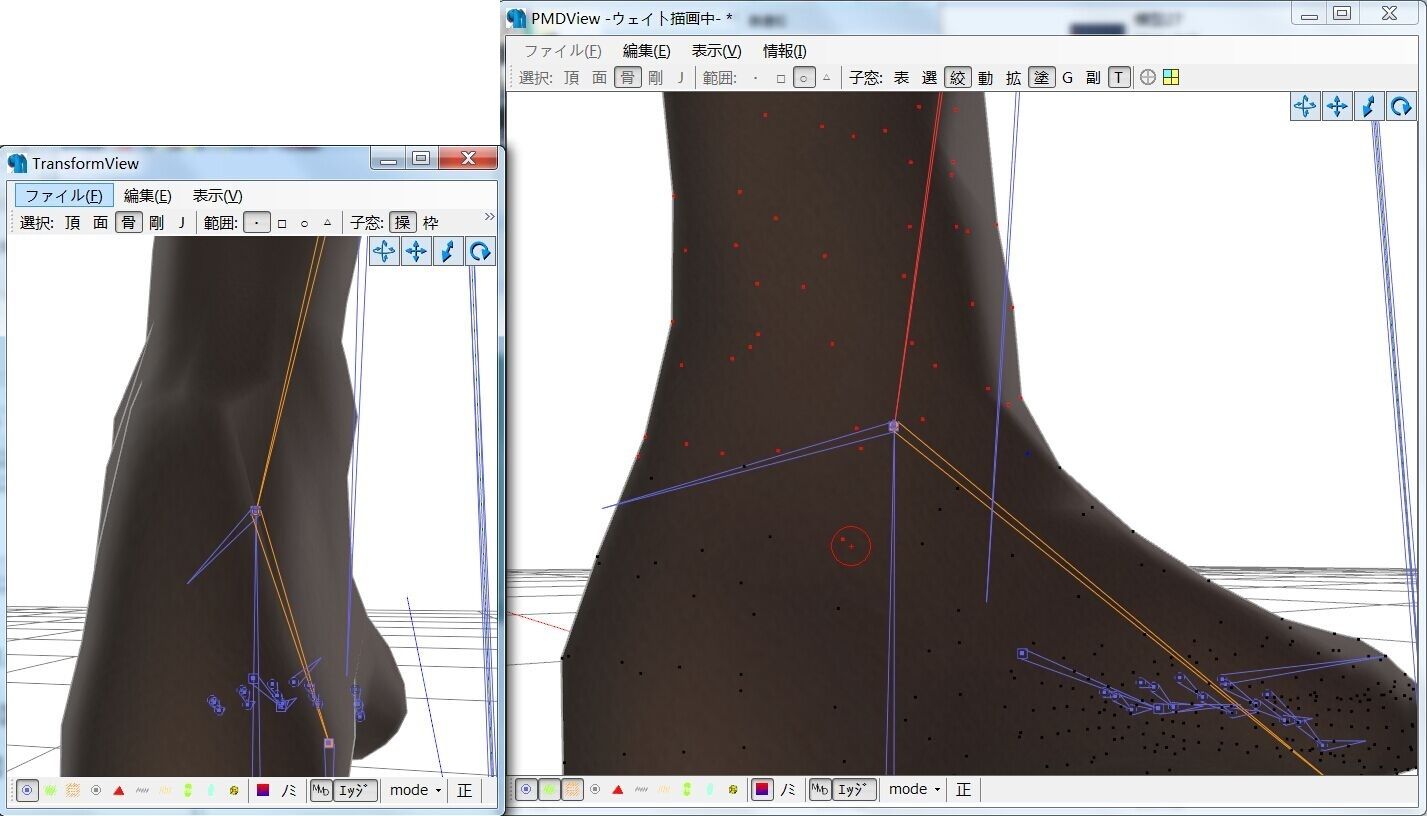Click the 操 button in TransformView
The height and width of the screenshot is (816, 1427).
pos(402,223)
